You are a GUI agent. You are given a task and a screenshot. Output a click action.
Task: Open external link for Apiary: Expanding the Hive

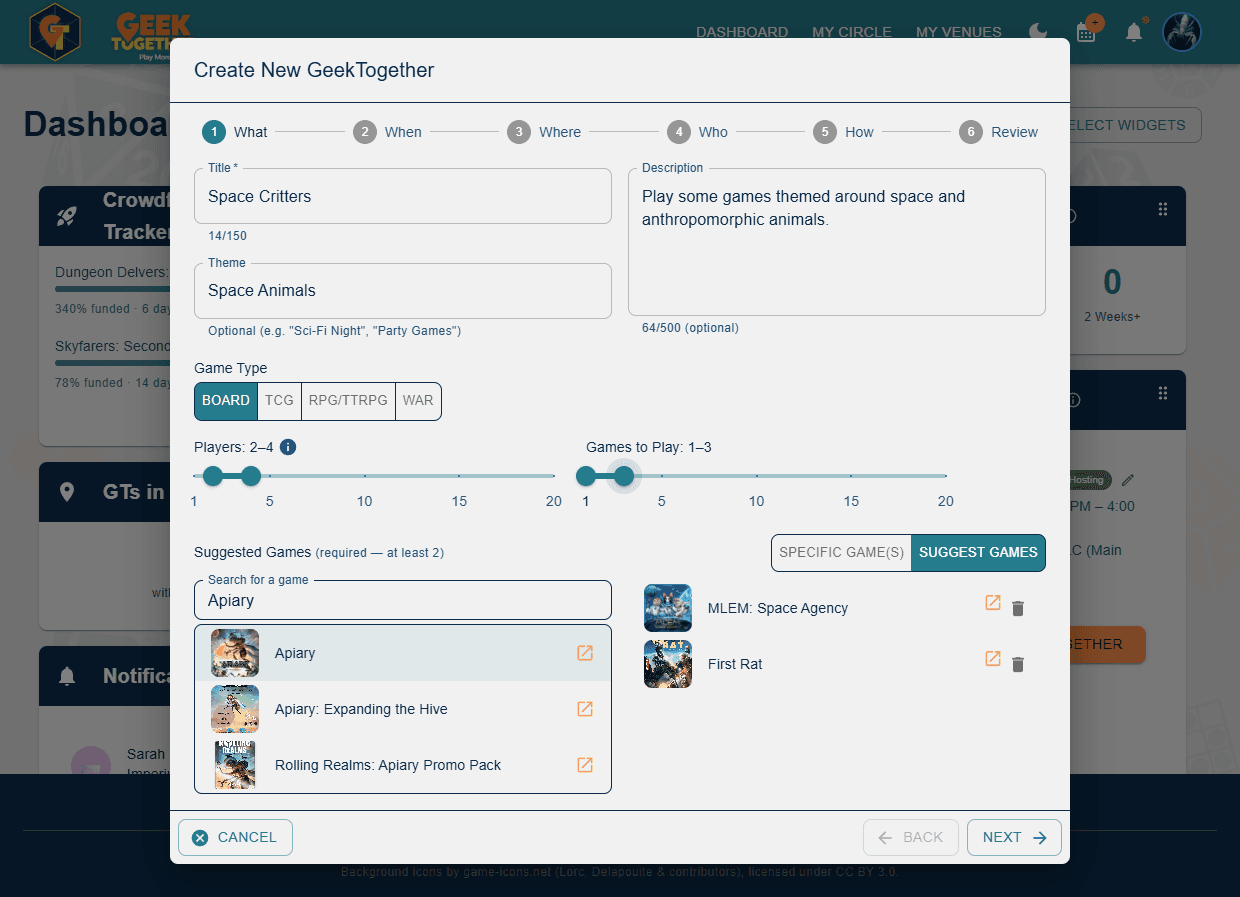point(585,709)
